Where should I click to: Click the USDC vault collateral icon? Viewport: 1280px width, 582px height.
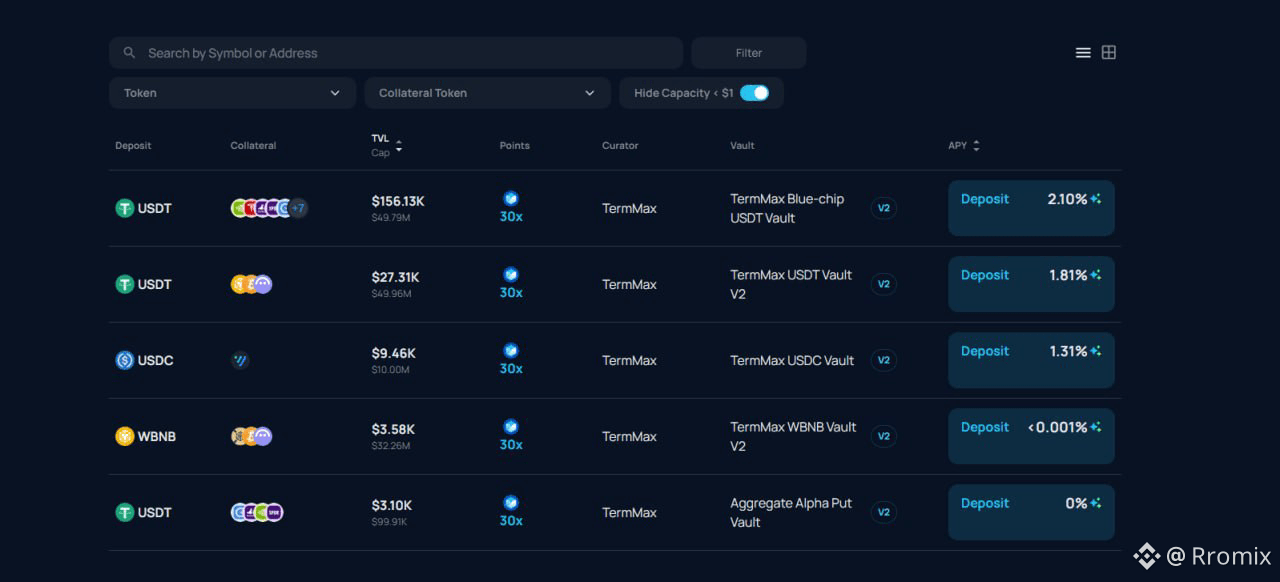(x=240, y=360)
